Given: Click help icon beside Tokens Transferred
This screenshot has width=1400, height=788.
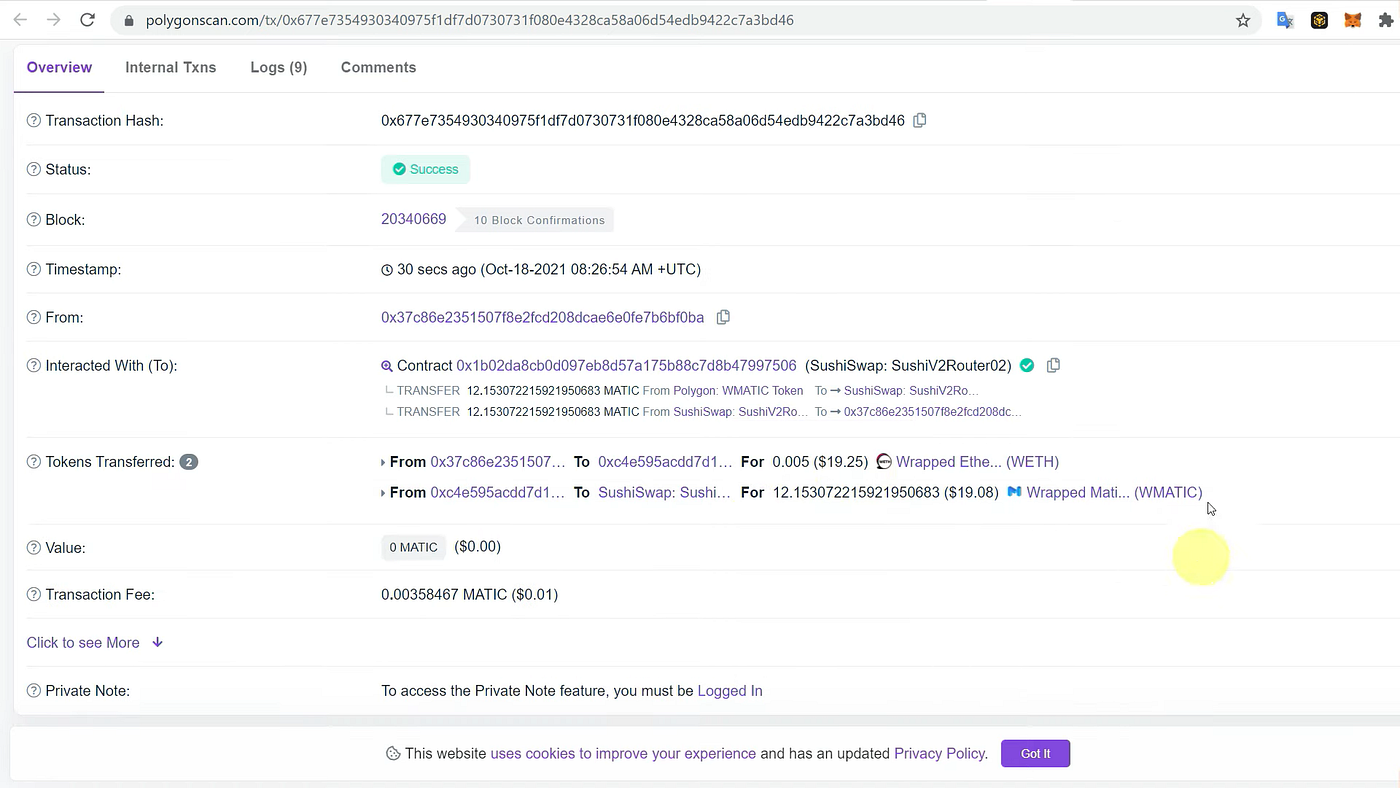Looking at the screenshot, I should (x=34, y=462).
